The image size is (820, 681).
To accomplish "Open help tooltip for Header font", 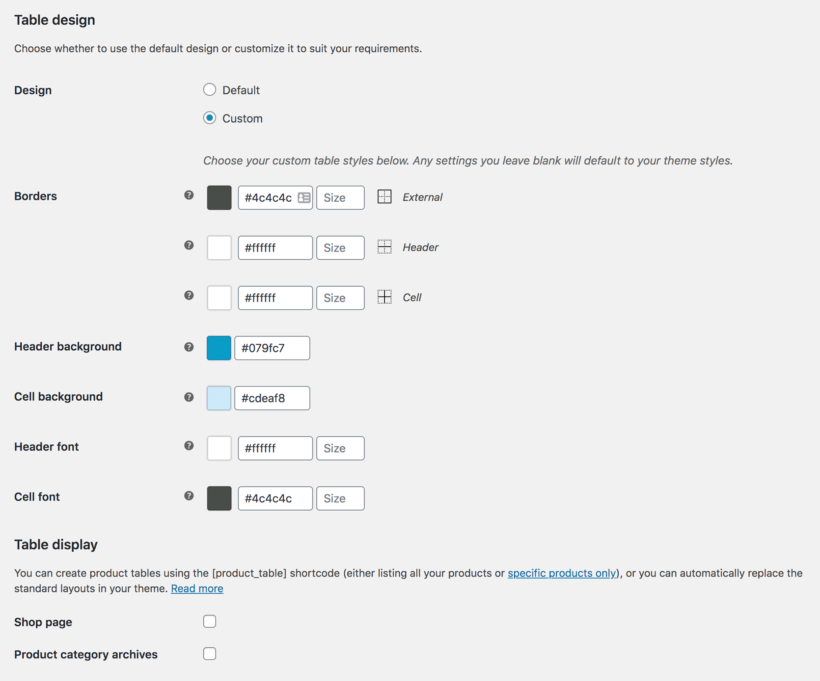I will click(x=189, y=447).
